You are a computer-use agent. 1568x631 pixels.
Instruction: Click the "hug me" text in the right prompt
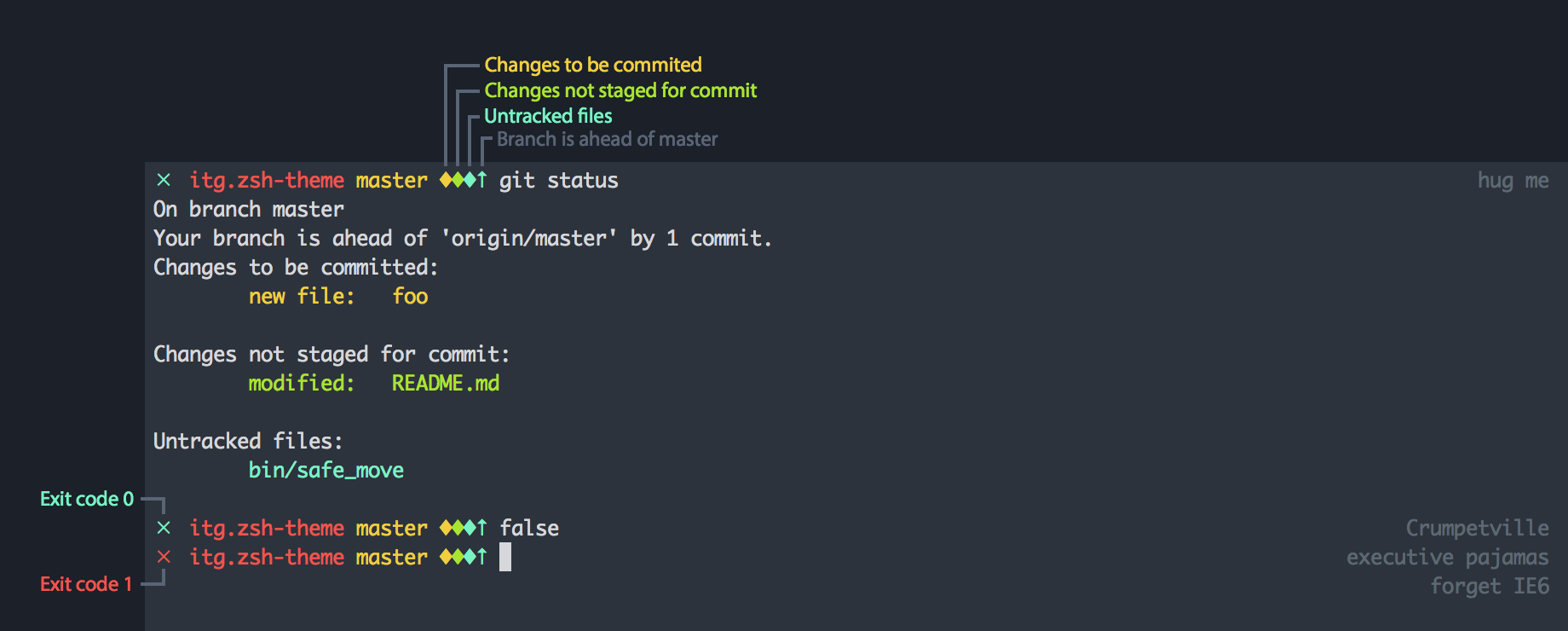click(x=1513, y=180)
